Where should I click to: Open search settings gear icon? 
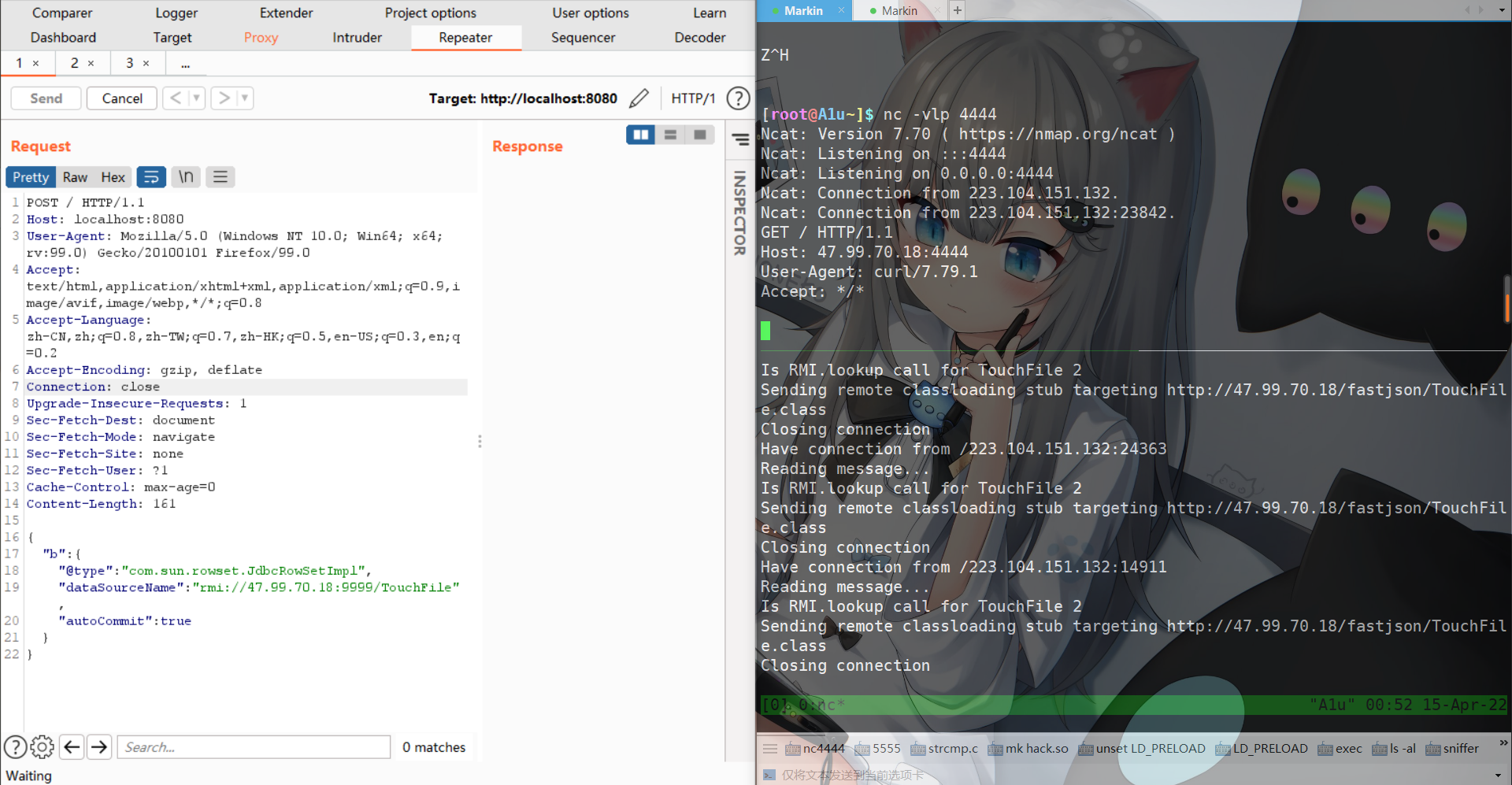42,746
